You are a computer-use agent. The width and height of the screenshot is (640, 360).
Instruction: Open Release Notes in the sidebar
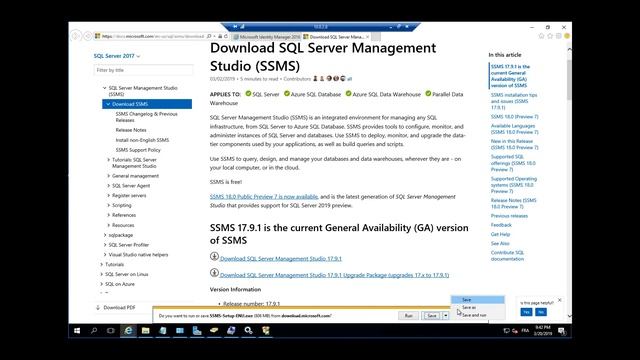tap(131, 130)
